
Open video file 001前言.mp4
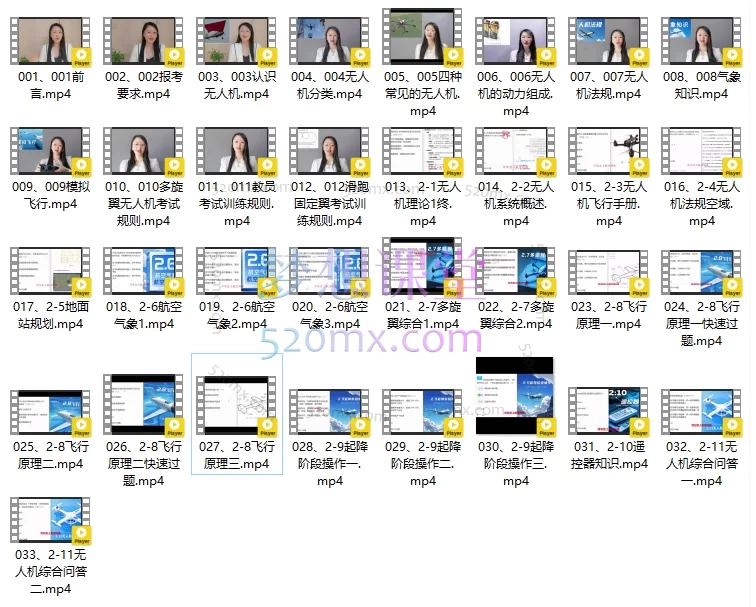(x=51, y=40)
